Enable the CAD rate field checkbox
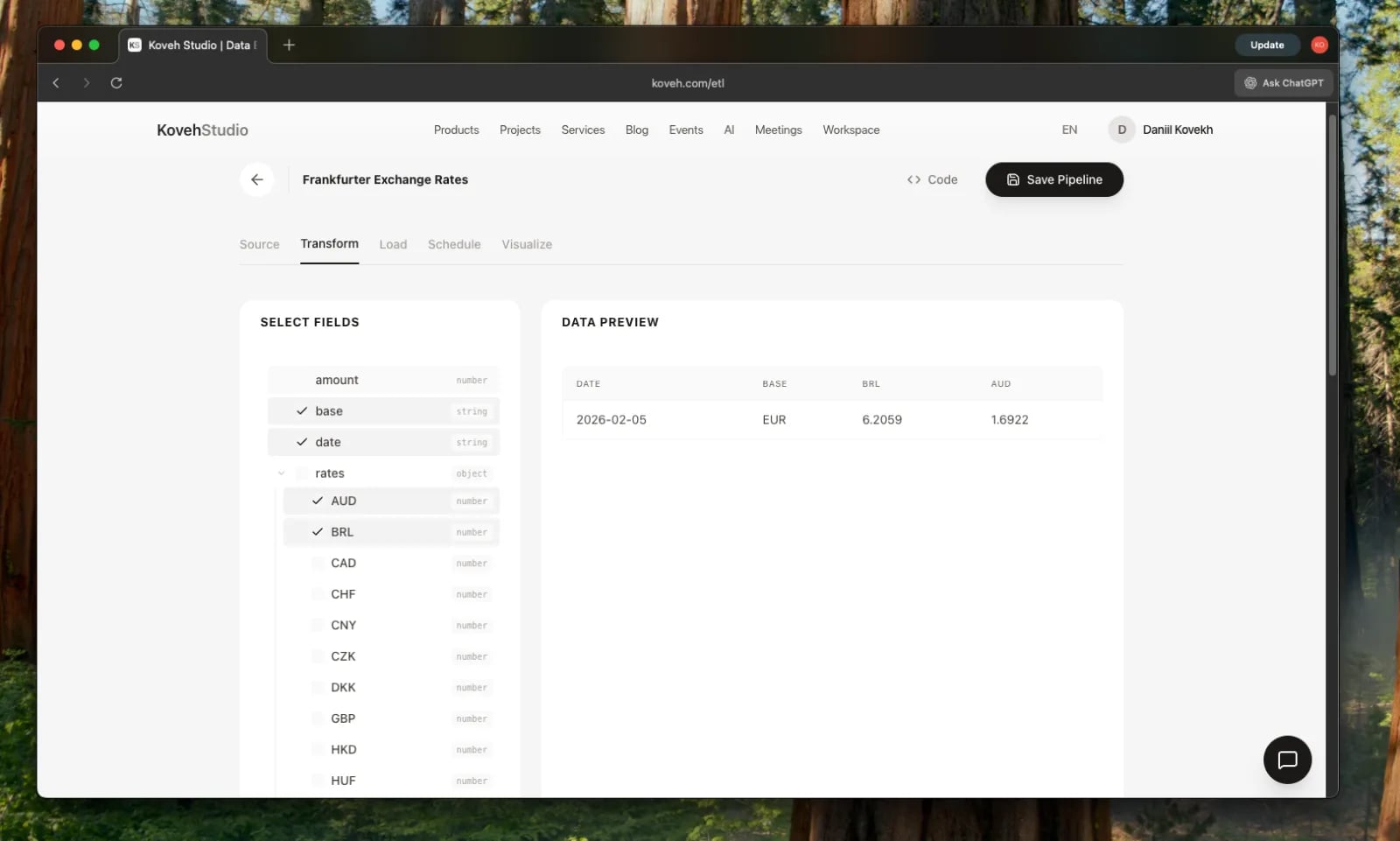This screenshot has width=1400, height=841. [318, 563]
